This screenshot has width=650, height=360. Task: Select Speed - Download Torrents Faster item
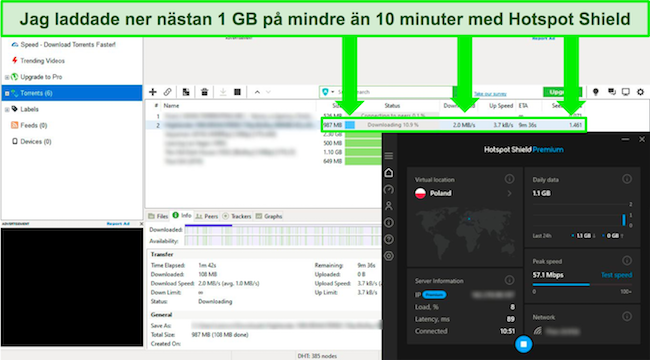68,44
